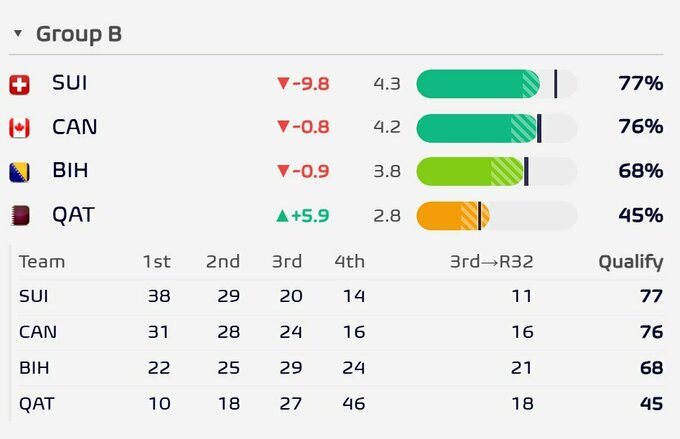Select the QAT row in table
Image resolution: width=680 pixels, height=439 pixels.
[340, 404]
